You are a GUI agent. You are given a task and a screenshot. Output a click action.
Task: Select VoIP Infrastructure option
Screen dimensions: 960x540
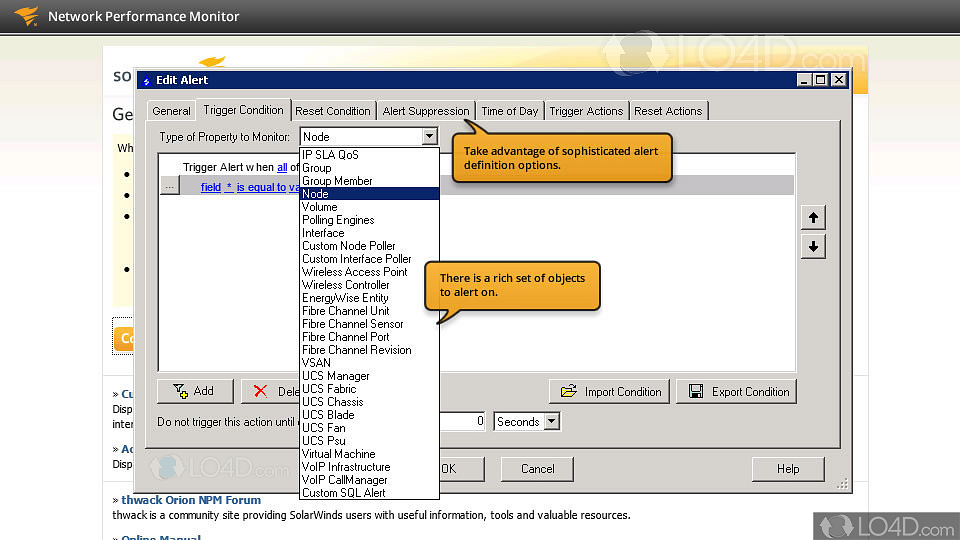(369, 467)
